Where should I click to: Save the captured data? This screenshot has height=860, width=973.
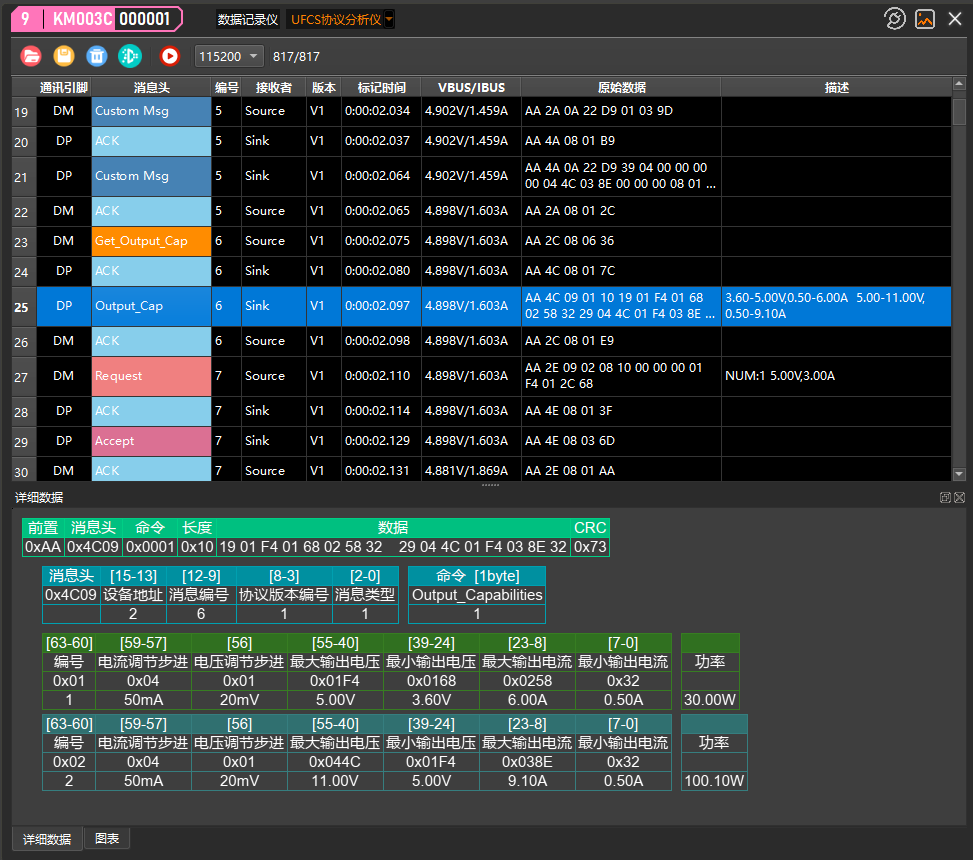pyautogui.click(x=64, y=56)
